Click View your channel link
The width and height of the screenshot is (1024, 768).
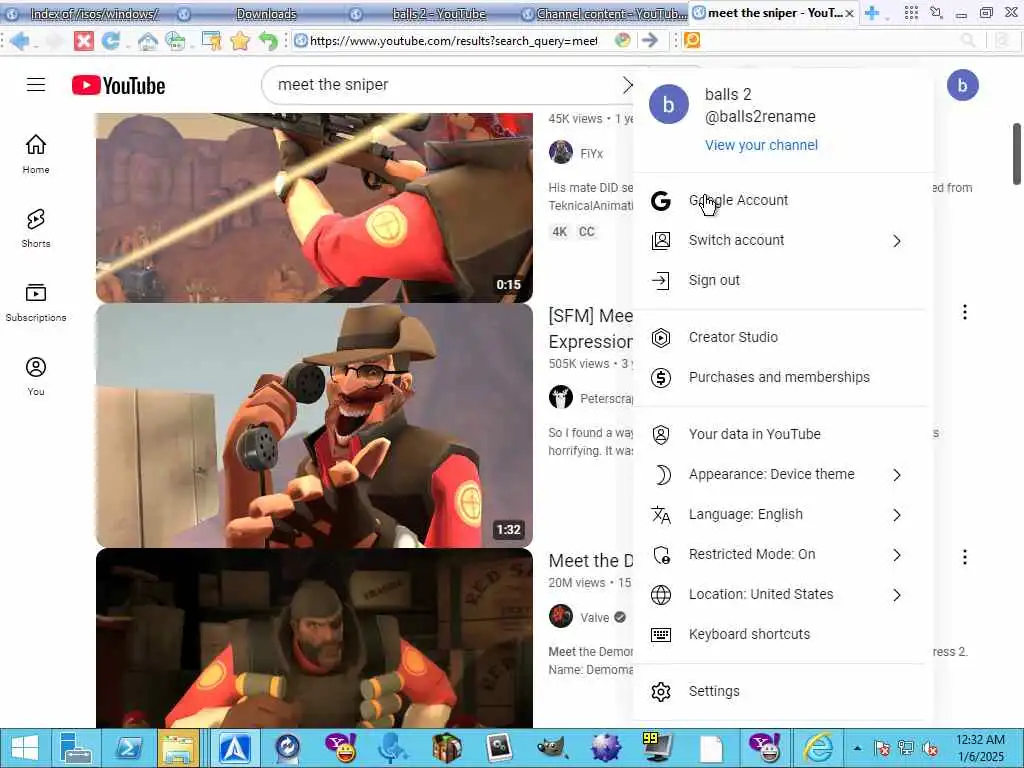761,145
